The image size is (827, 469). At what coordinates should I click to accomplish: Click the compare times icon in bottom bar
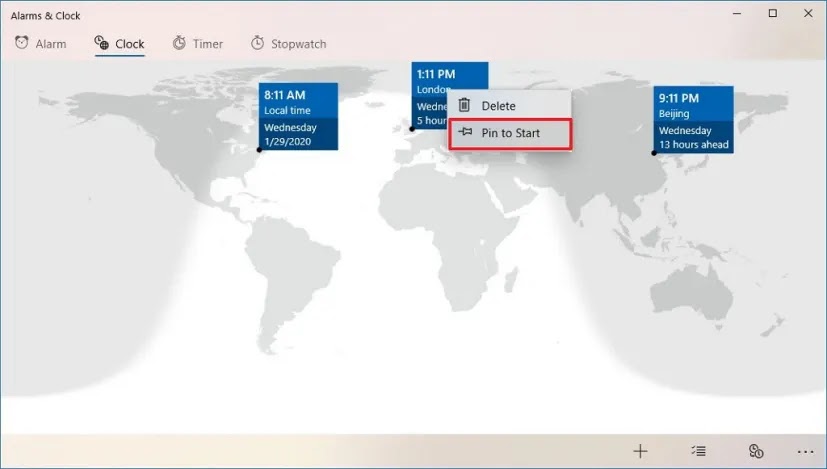coord(756,451)
